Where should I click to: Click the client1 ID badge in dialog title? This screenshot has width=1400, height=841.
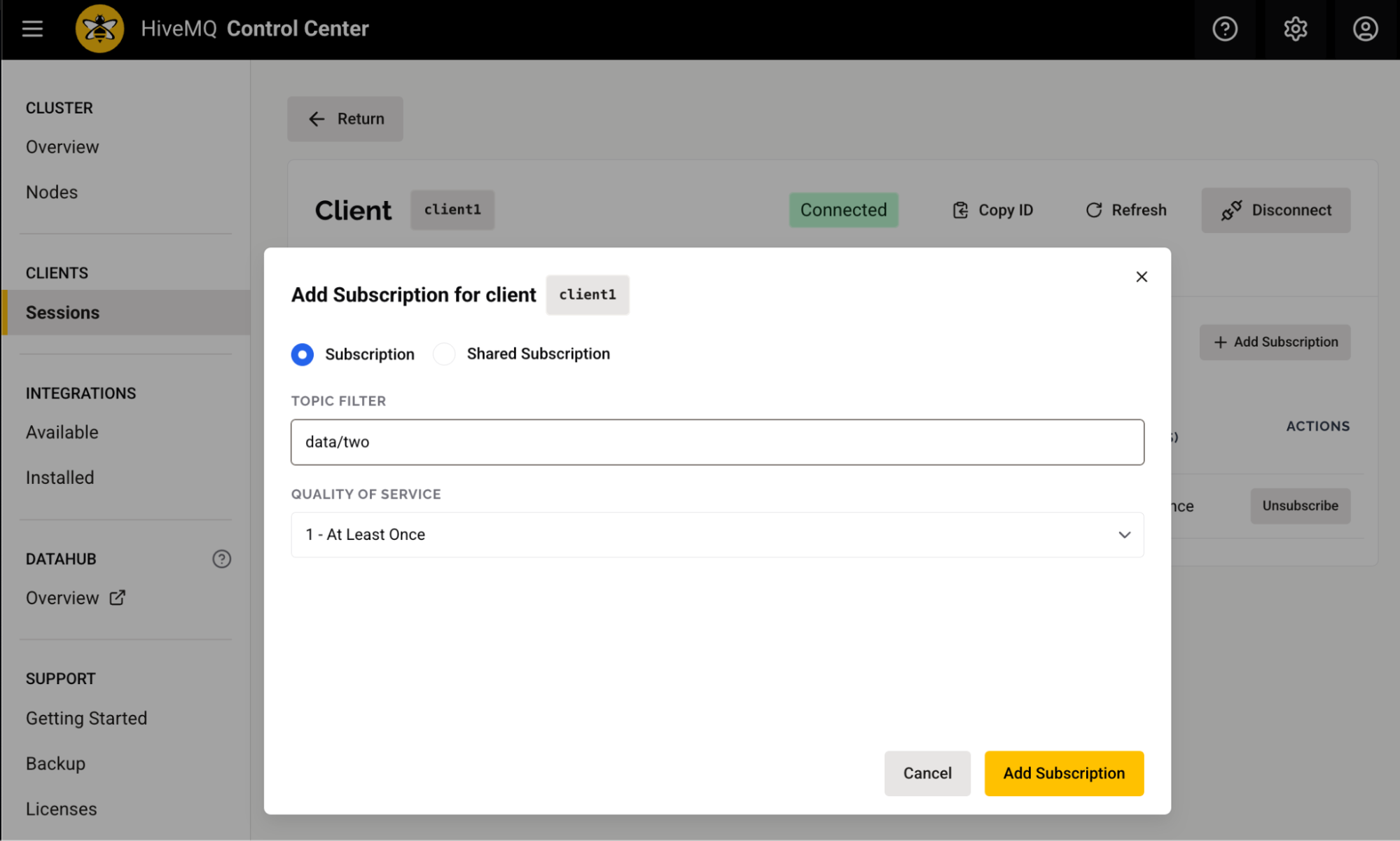click(588, 295)
